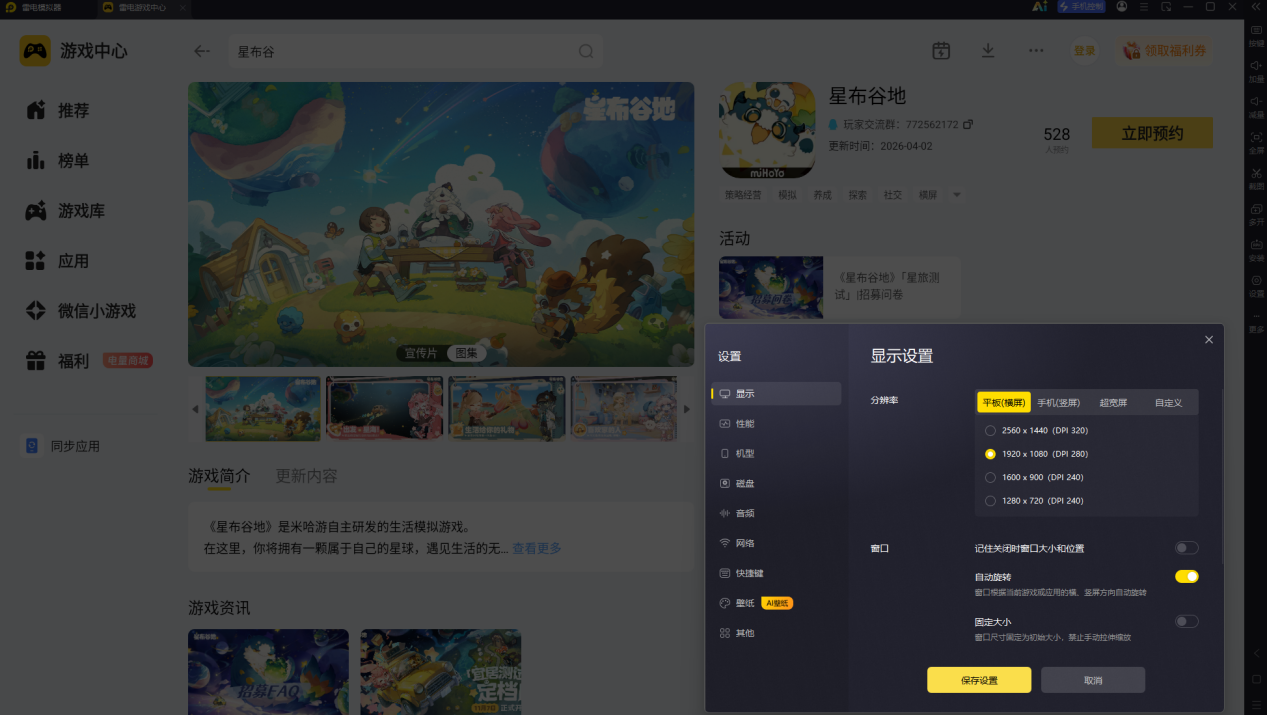Open 其他 settings section
This screenshot has width=1267, height=715.
[777, 633]
